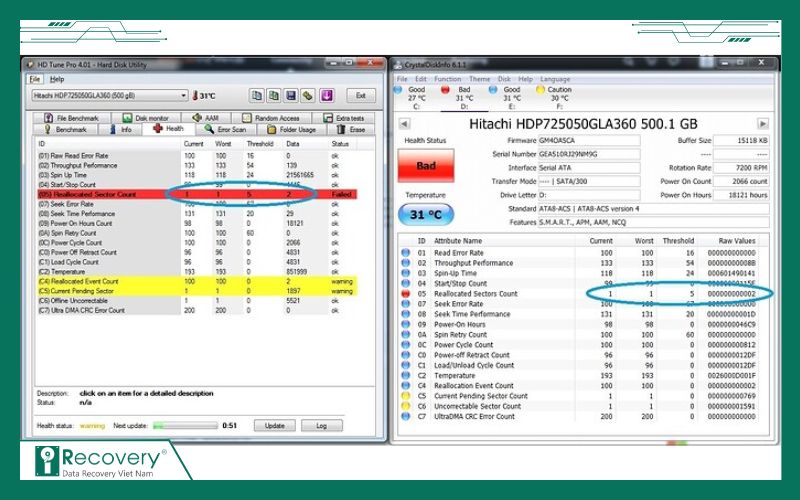Open the Edit menu in CrystalDiskInfo

coord(420,79)
